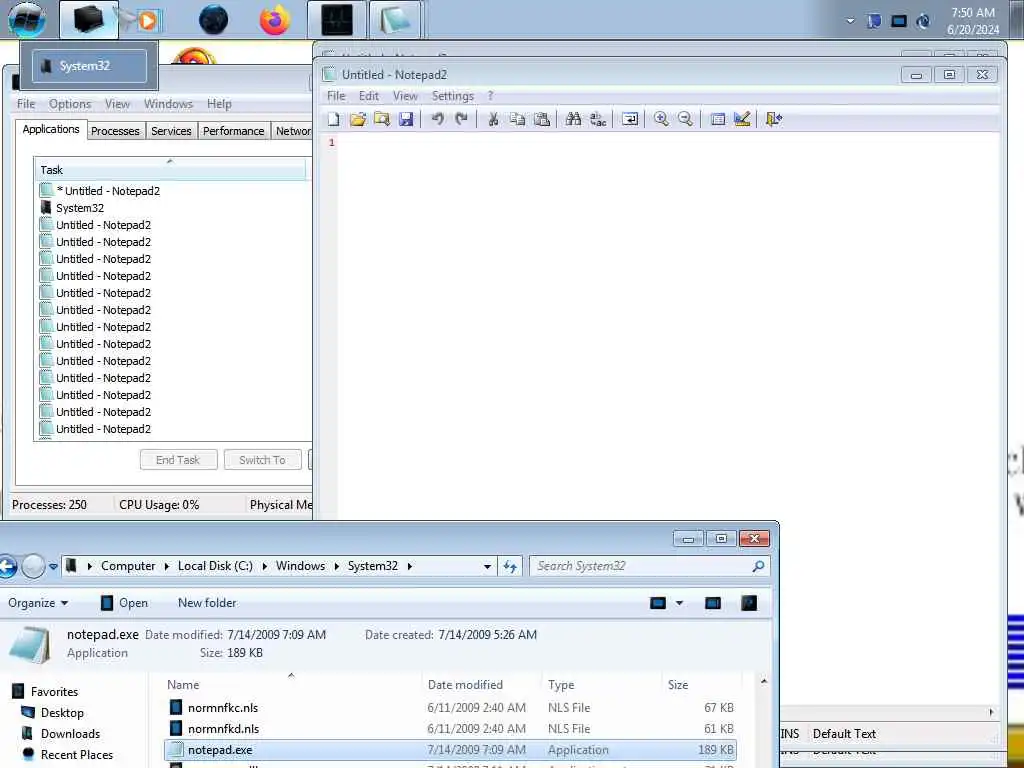Click the Browse folder-with-magnifier icon in Notepad2
The image size is (1024, 768).
[x=381, y=119]
